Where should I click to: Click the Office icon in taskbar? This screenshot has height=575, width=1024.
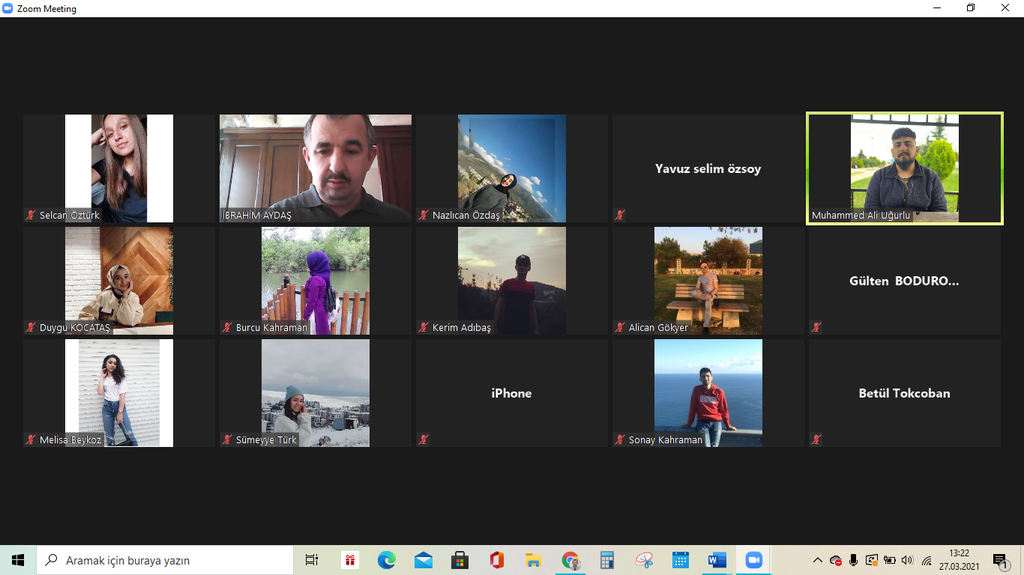pyautogui.click(x=497, y=560)
